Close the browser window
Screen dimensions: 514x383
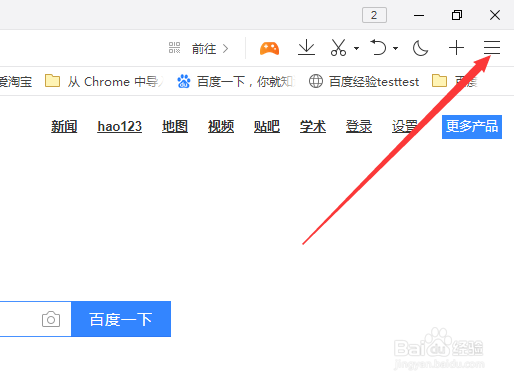(495, 15)
